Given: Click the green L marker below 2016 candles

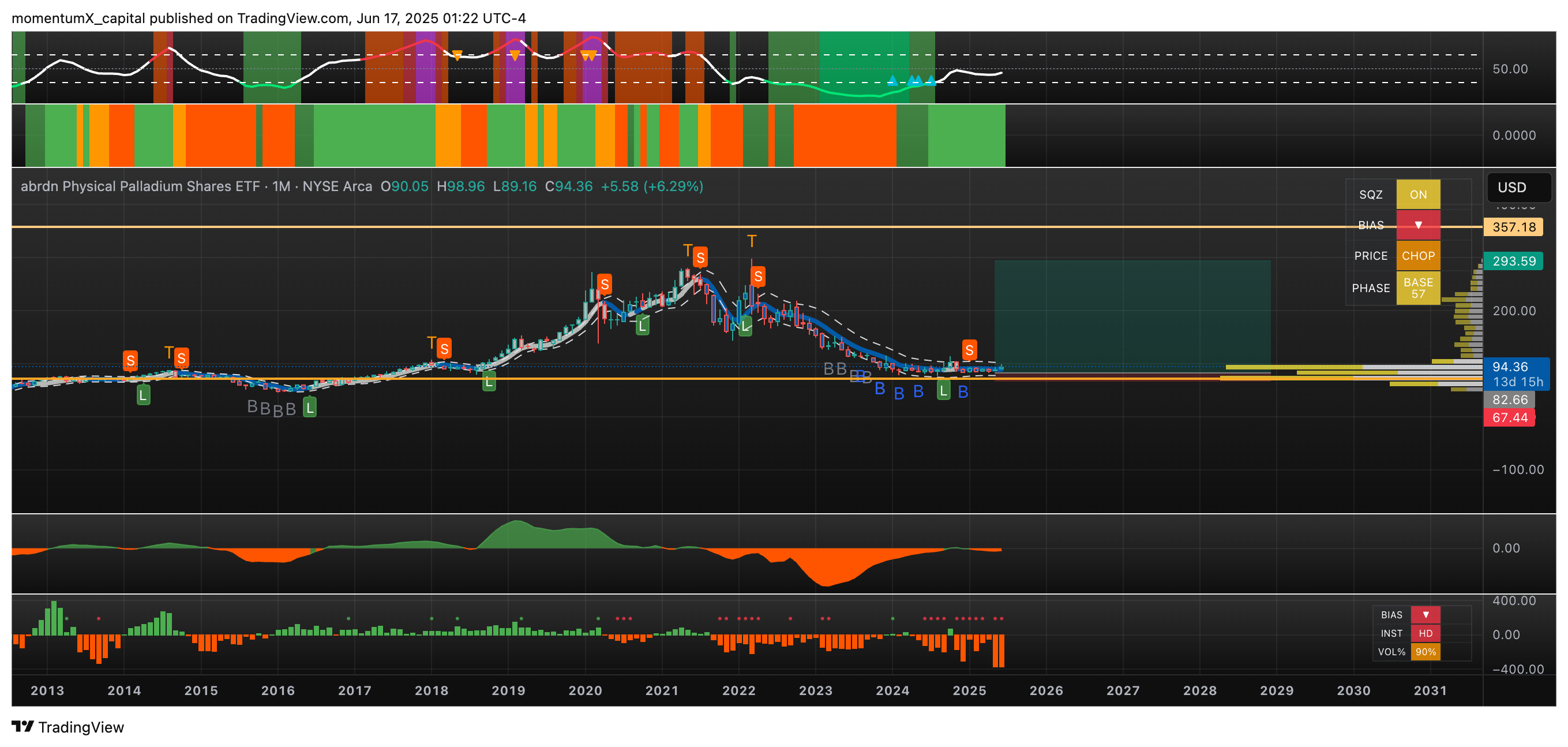Looking at the screenshot, I should (310, 408).
